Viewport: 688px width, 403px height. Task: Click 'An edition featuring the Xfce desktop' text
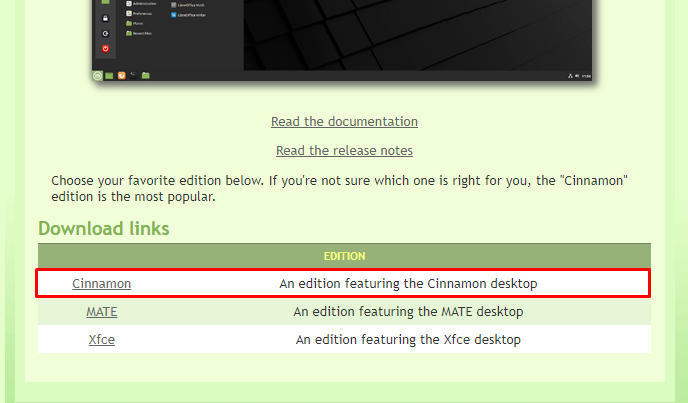tap(408, 340)
